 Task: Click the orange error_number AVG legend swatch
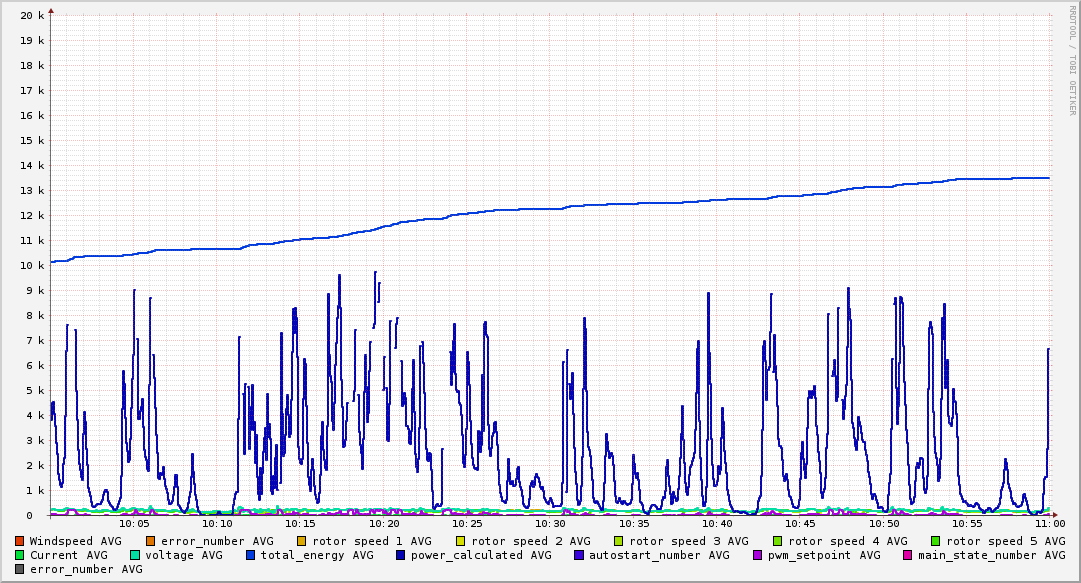150,541
